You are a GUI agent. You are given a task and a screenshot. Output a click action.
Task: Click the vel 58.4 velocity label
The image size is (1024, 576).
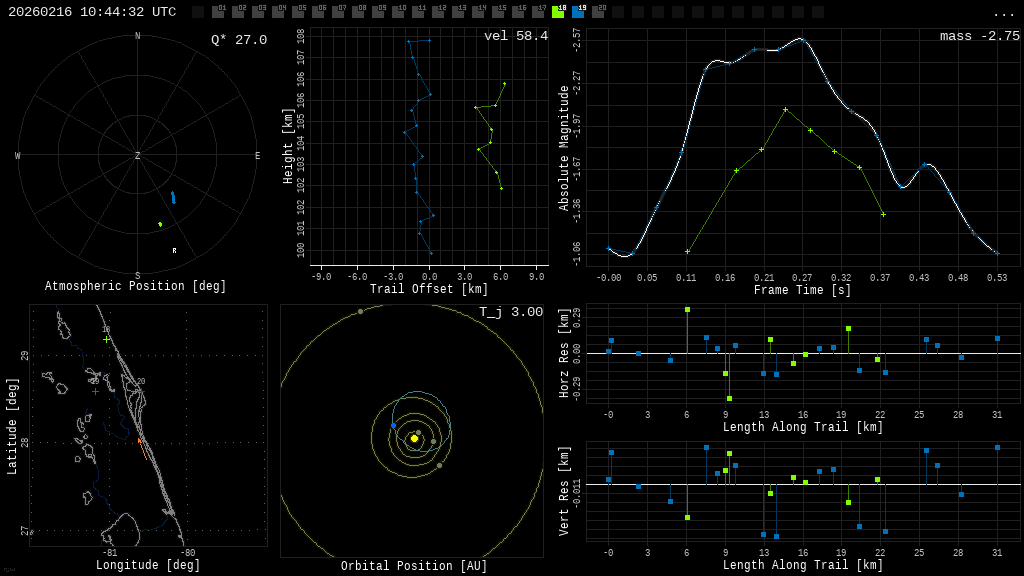coord(516,37)
